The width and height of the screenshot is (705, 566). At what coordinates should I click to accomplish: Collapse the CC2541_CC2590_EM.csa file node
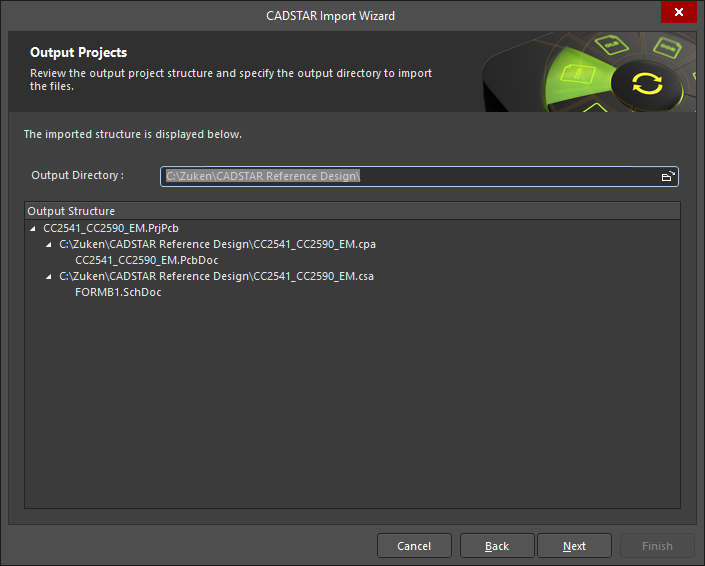coord(49,276)
